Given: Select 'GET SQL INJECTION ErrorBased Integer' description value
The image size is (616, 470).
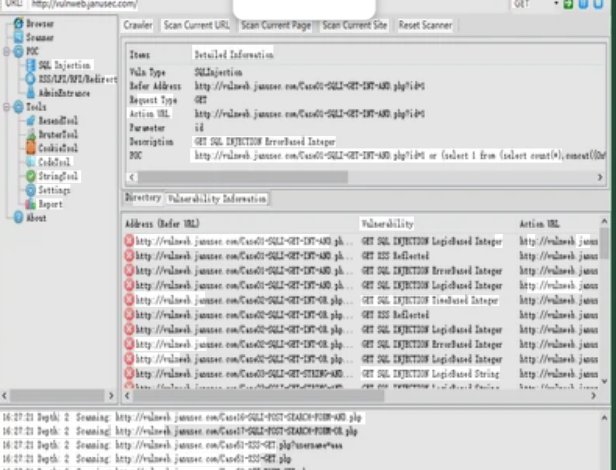Looking at the screenshot, I should coord(265,141).
